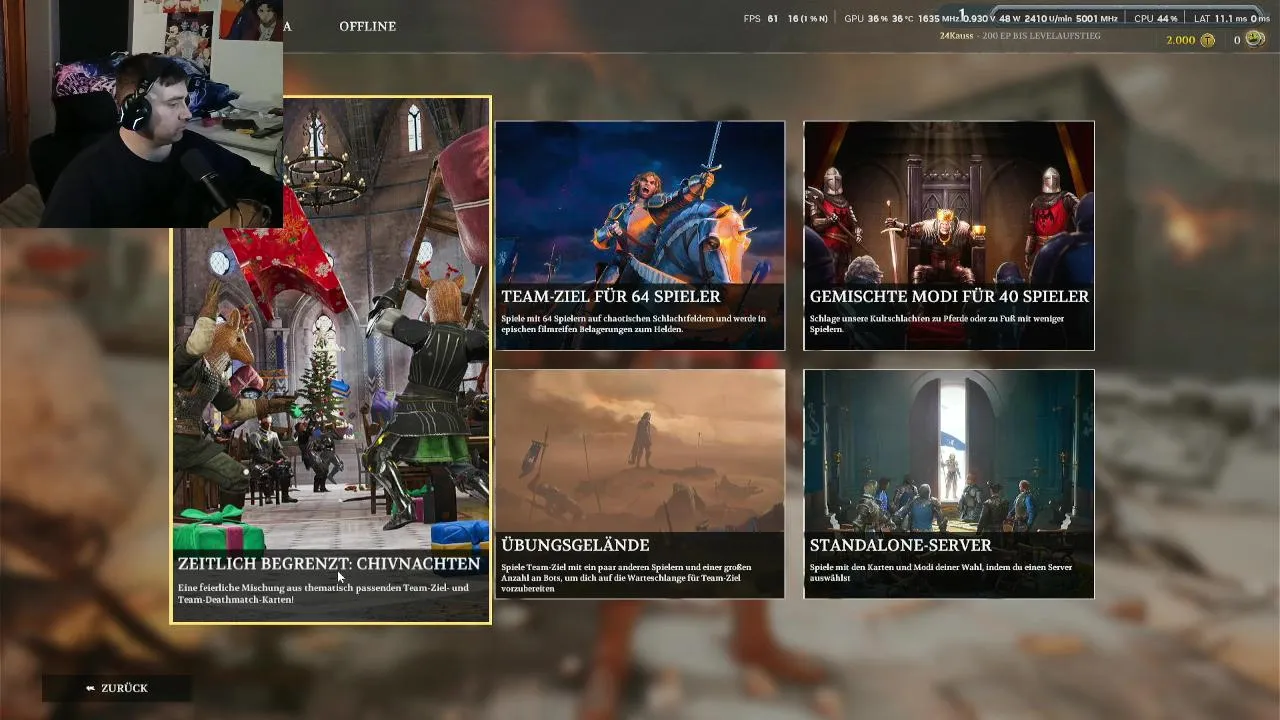
Task: Click player name 24Kauss level progress text
Action: [x=1020, y=36]
